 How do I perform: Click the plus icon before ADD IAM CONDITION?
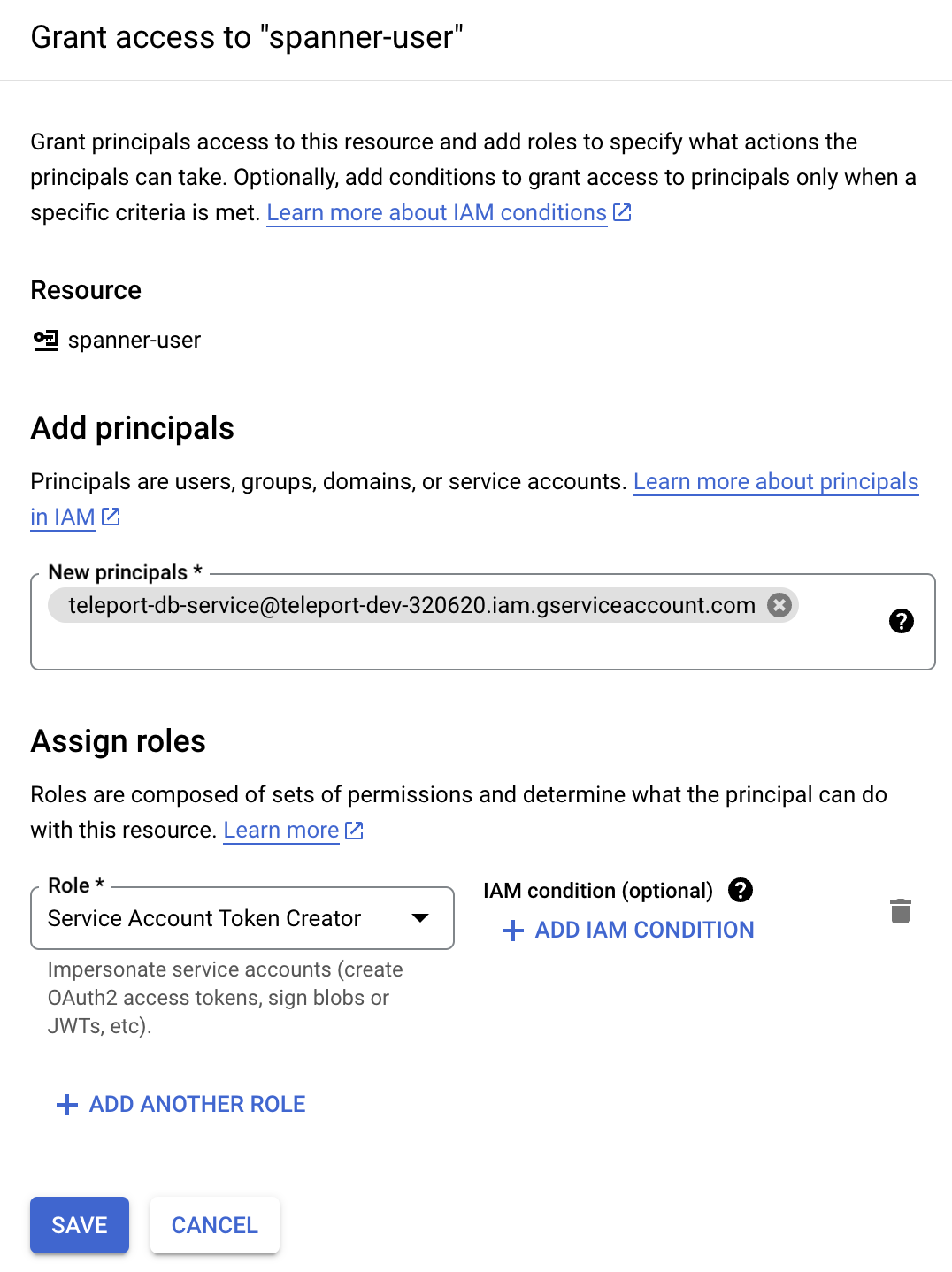pos(512,930)
